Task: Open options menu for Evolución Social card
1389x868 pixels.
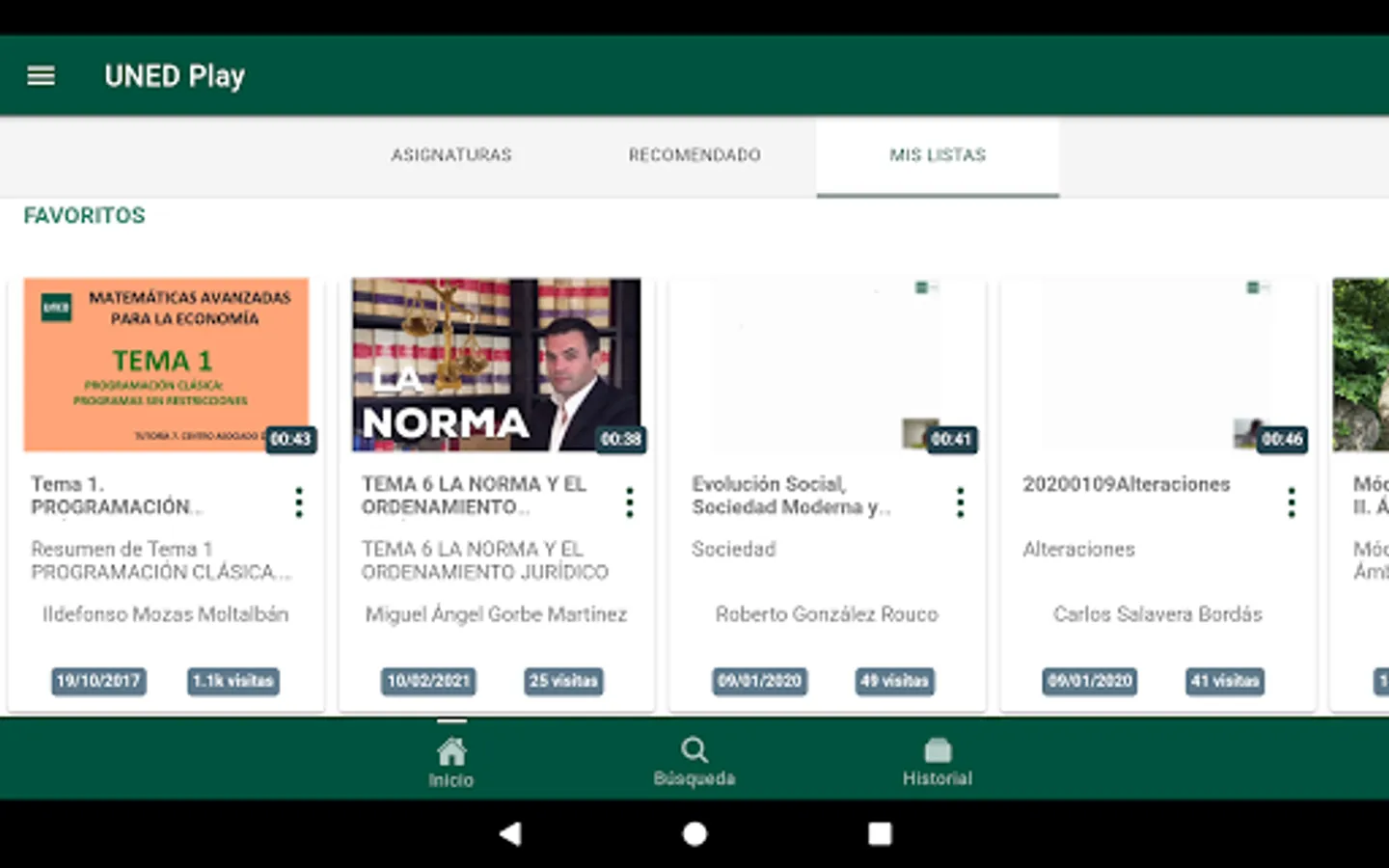Action: pos(961,502)
